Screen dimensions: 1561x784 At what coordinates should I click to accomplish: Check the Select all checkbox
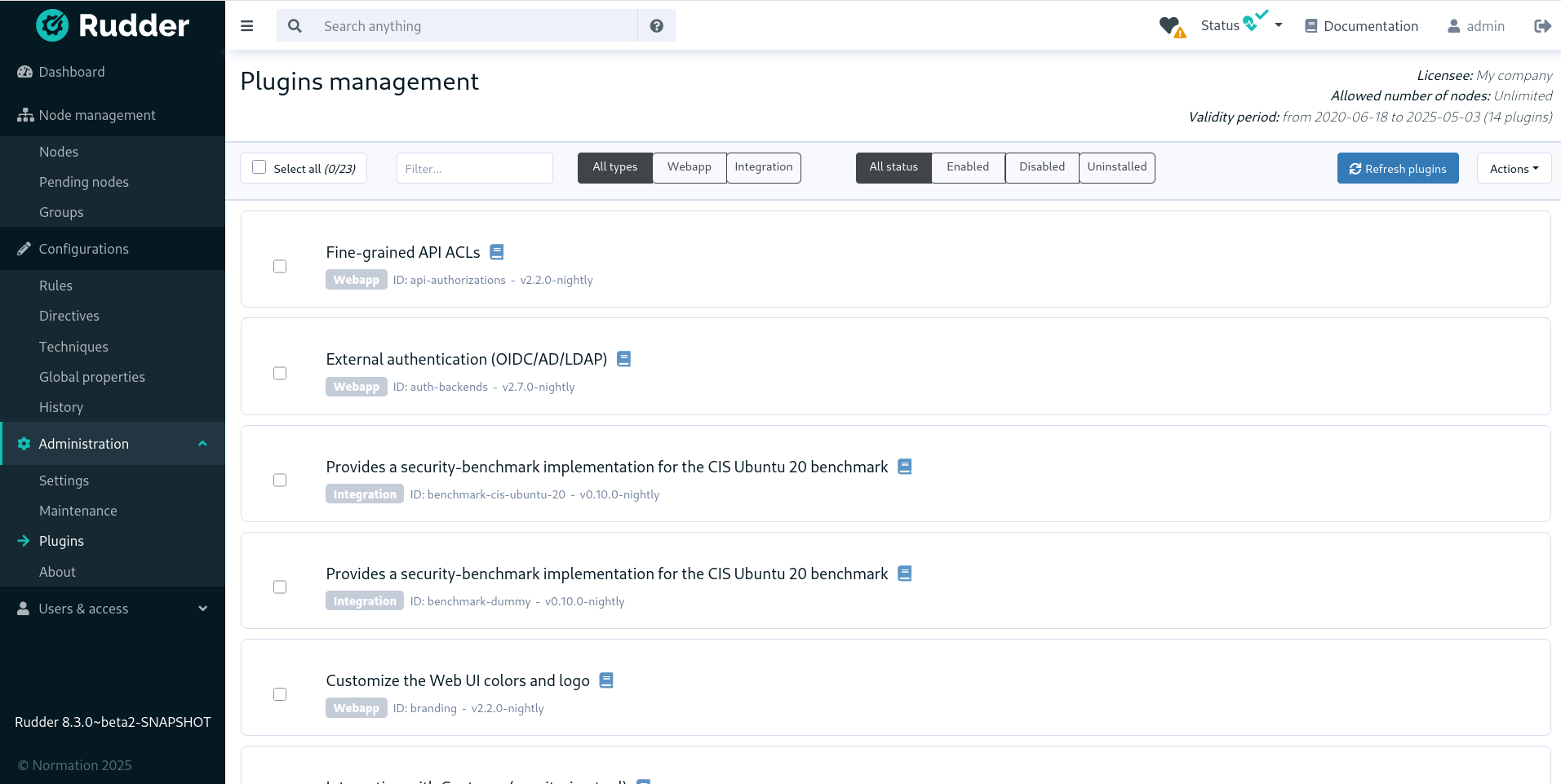(x=259, y=167)
